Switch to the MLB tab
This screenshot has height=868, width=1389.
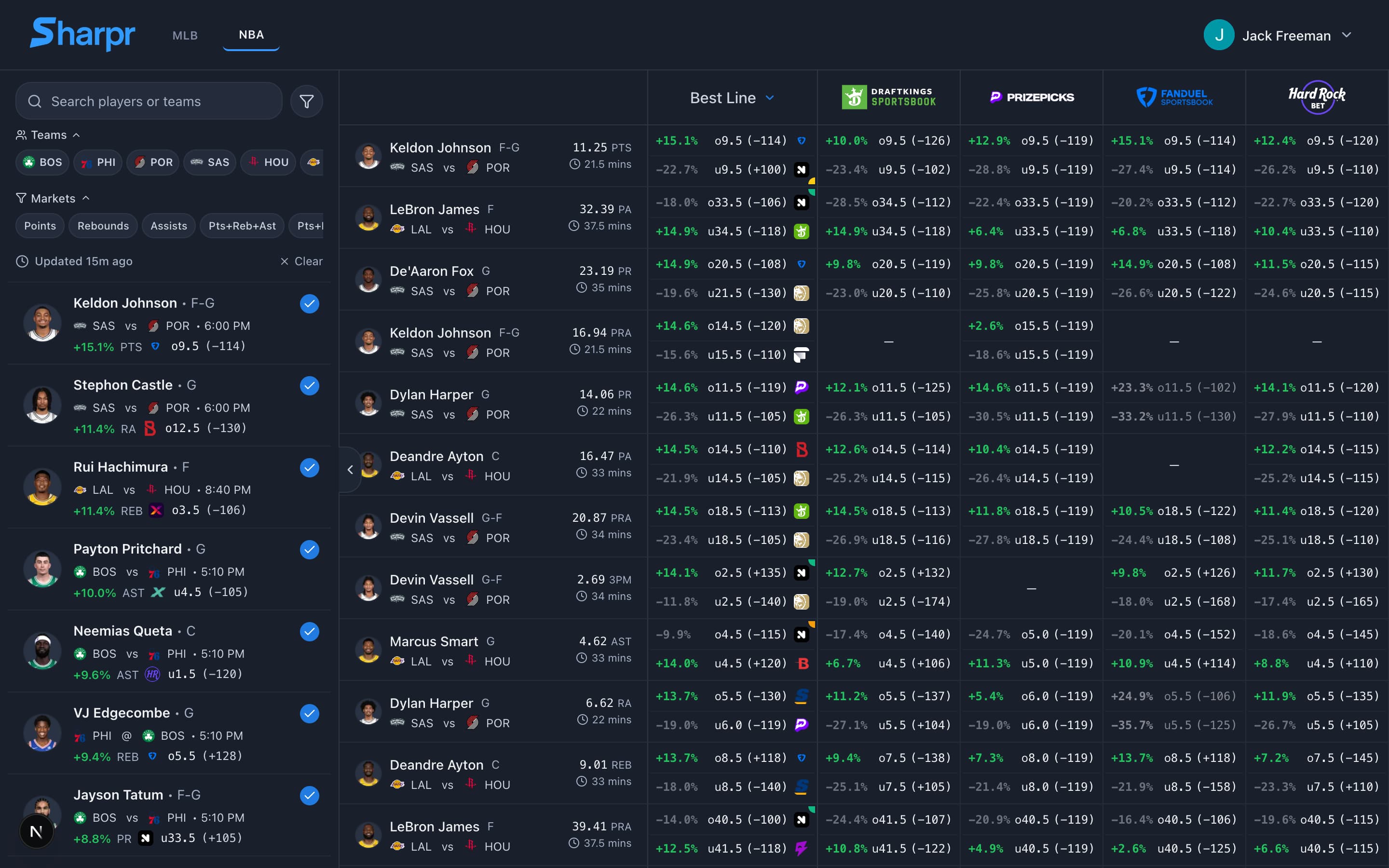[185, 36]
